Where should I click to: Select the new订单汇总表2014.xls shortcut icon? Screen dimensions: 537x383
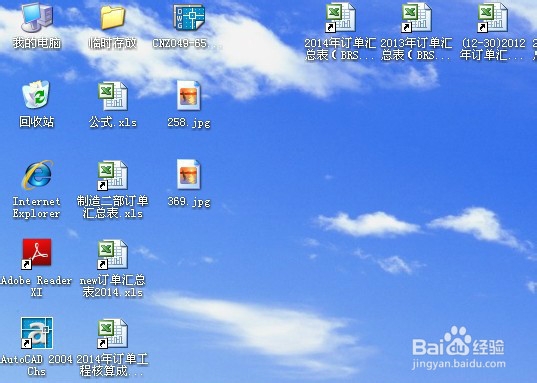[x=112, y=254]
